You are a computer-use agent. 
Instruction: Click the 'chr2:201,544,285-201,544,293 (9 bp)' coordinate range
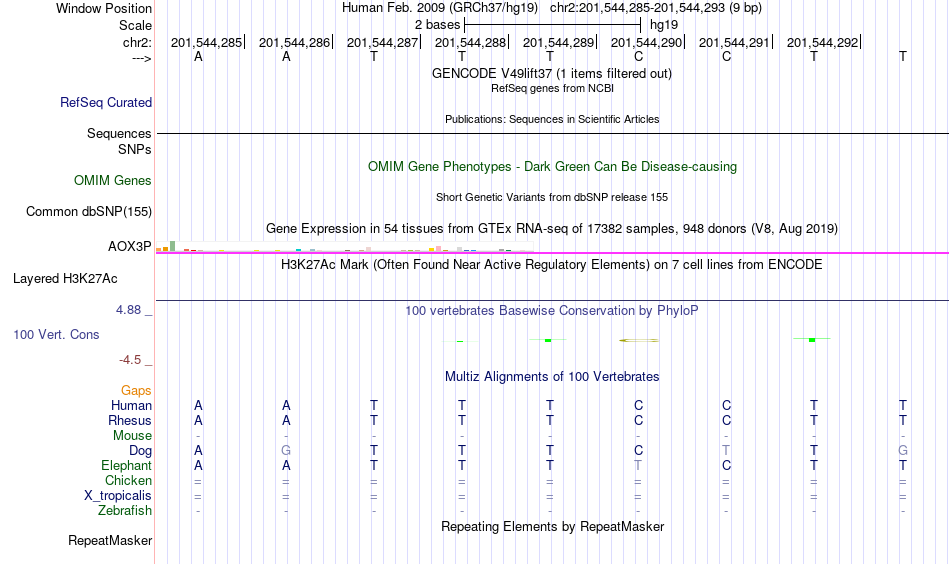(x=656, y=8)
